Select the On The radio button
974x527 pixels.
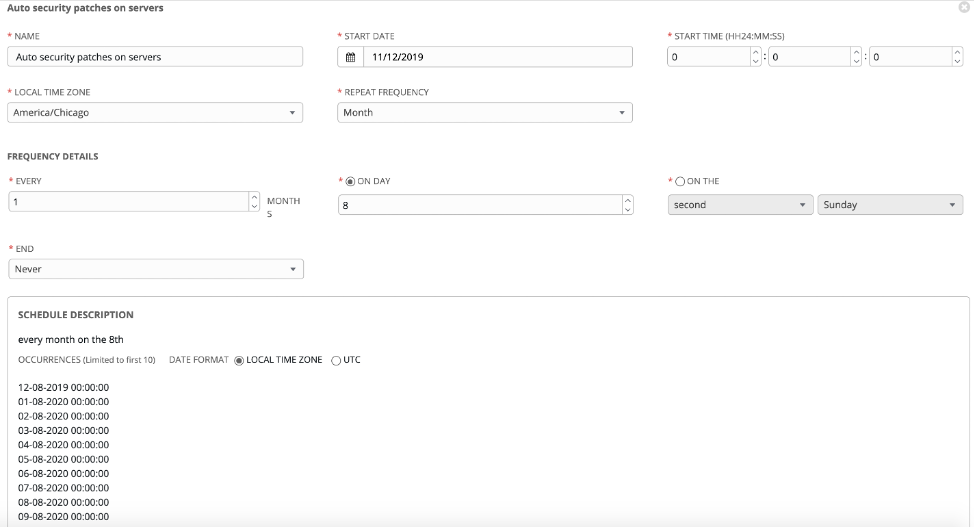[680, 181]
